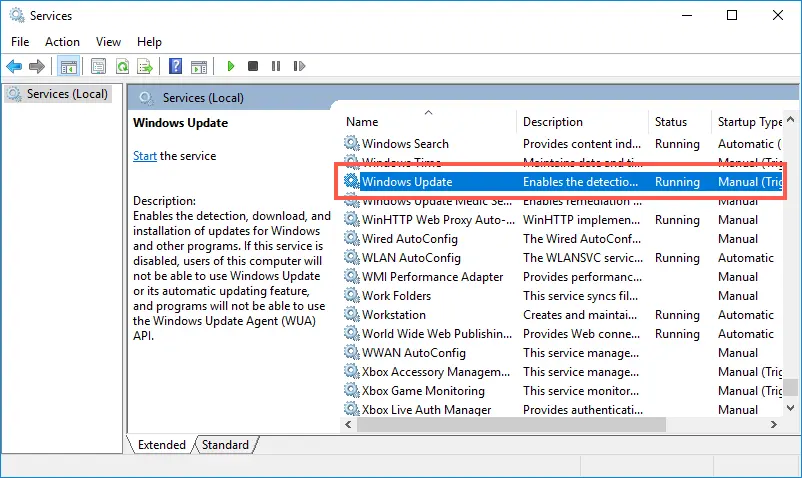Click the horizontal scrollbar left arrow

point(348,424)
